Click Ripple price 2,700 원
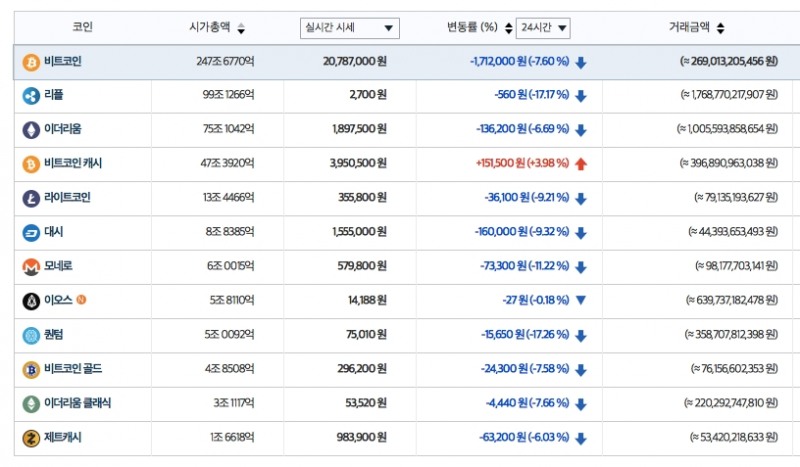 pyautogui.click(x=368, y=95)
